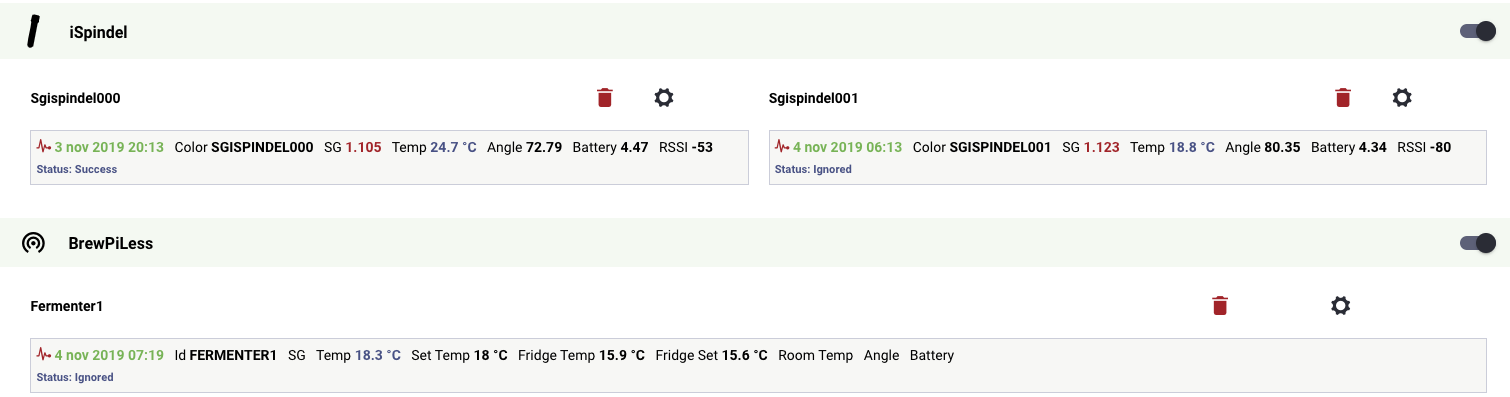1510x397 pixels.
Task: Delete the Sgispindel000 device
Action: tap(605, 97)
